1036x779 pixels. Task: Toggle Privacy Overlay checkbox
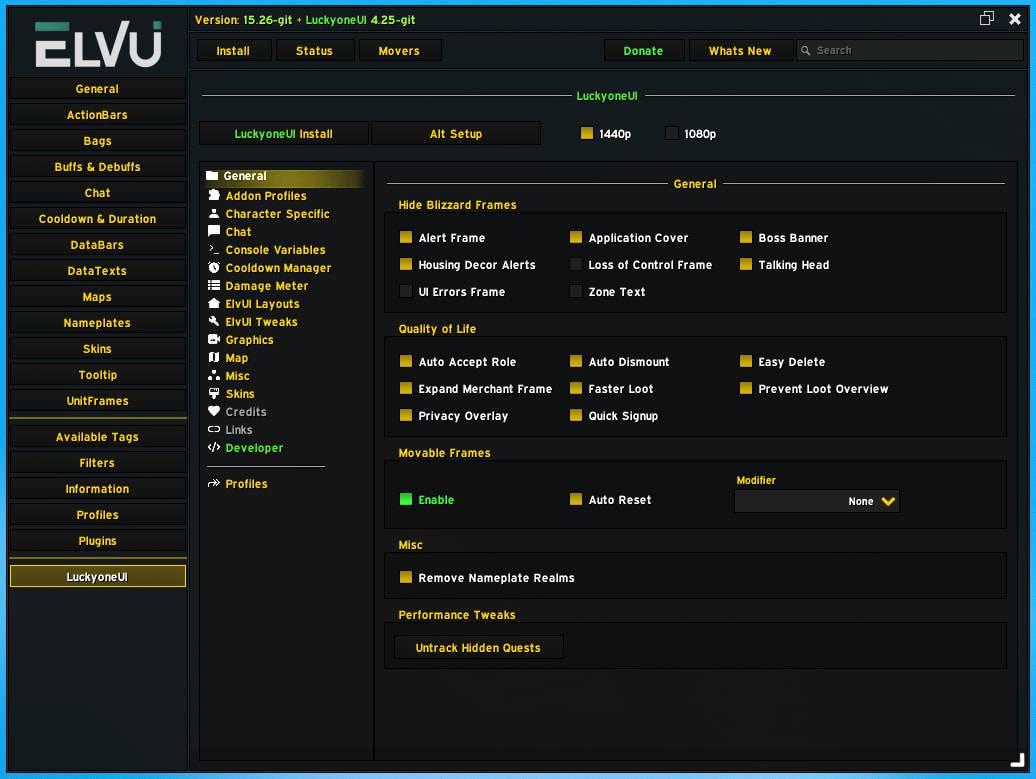point(406,416)
